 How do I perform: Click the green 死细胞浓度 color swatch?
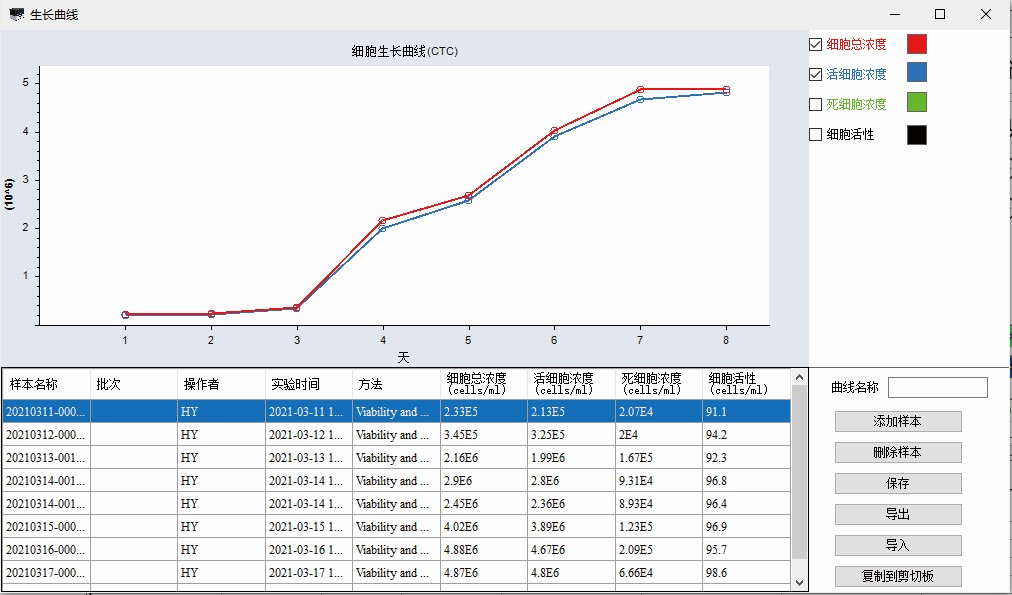tap(916, 103)
